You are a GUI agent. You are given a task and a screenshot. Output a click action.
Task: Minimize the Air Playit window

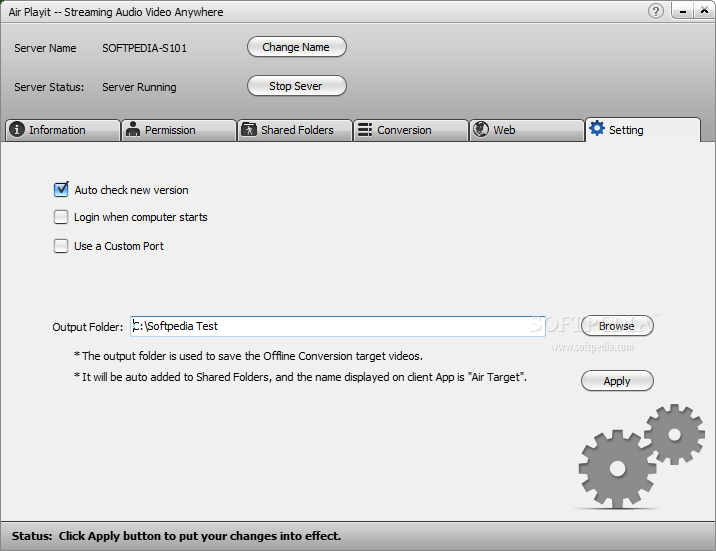click(x=683, y=11)
